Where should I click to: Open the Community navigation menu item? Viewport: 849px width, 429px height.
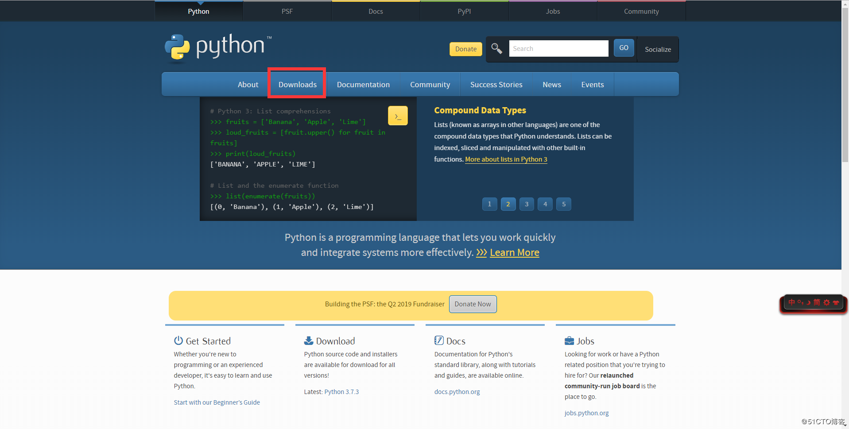(x=430, y=85)
